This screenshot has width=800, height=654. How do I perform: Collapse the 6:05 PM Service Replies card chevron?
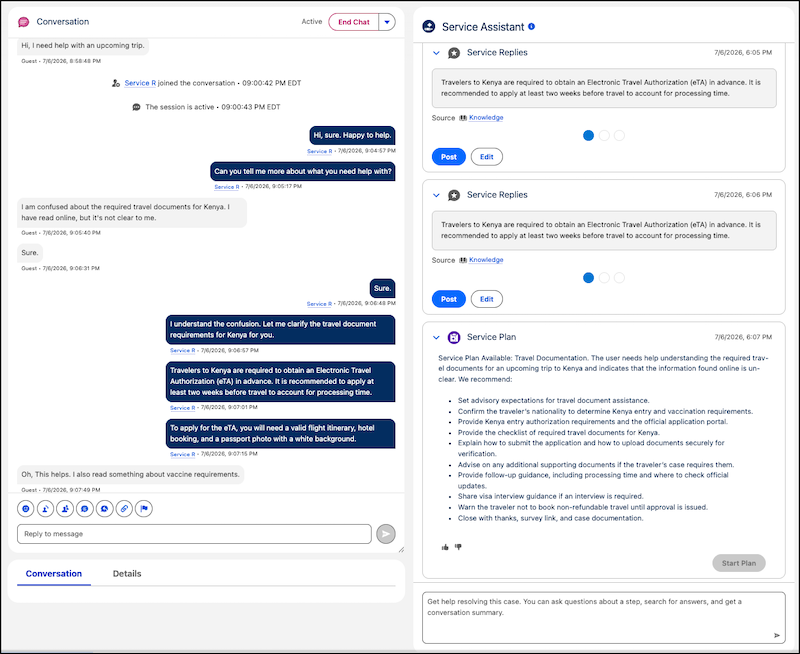(436, 53)
